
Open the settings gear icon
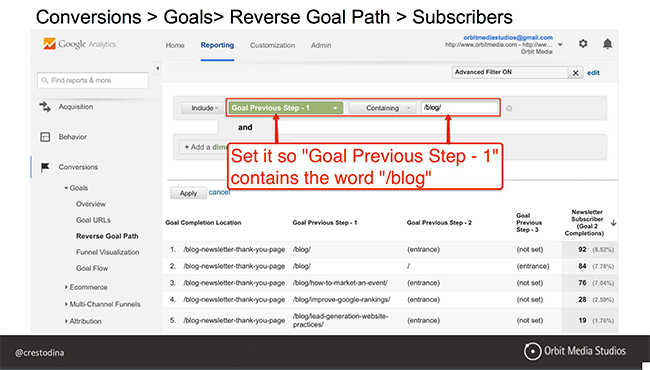583,44
